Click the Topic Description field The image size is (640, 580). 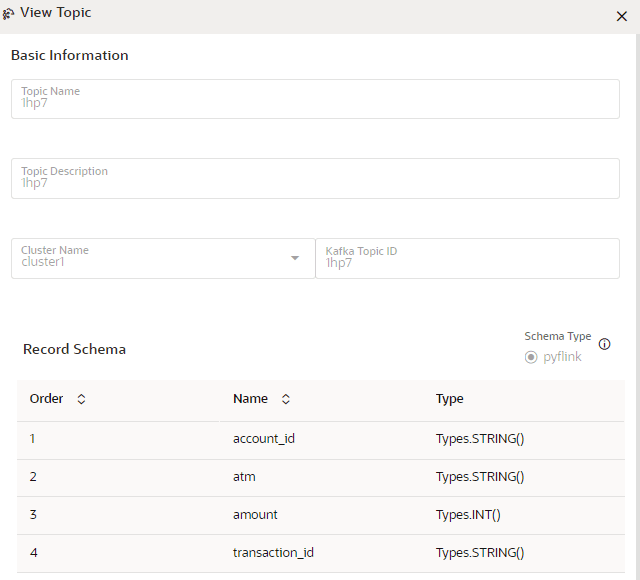(x=315, y=178)
